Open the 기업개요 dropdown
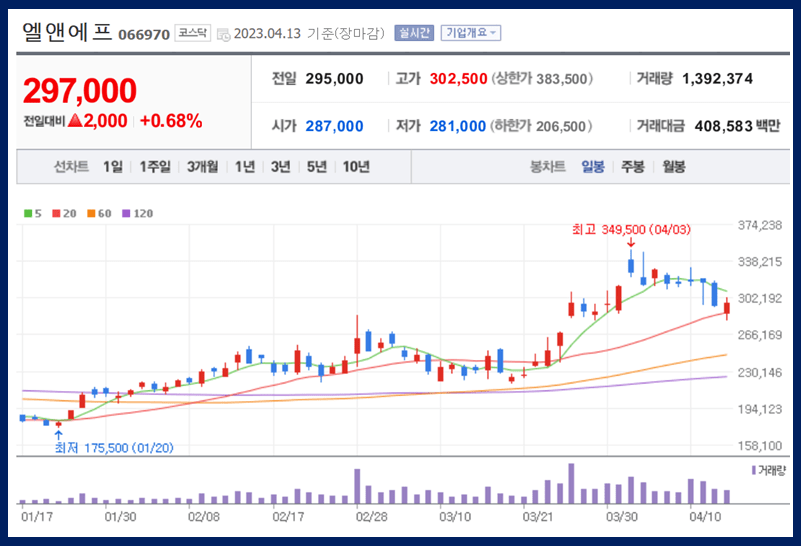This screenshot has width=801, height=546. click(x=470, y=33)
